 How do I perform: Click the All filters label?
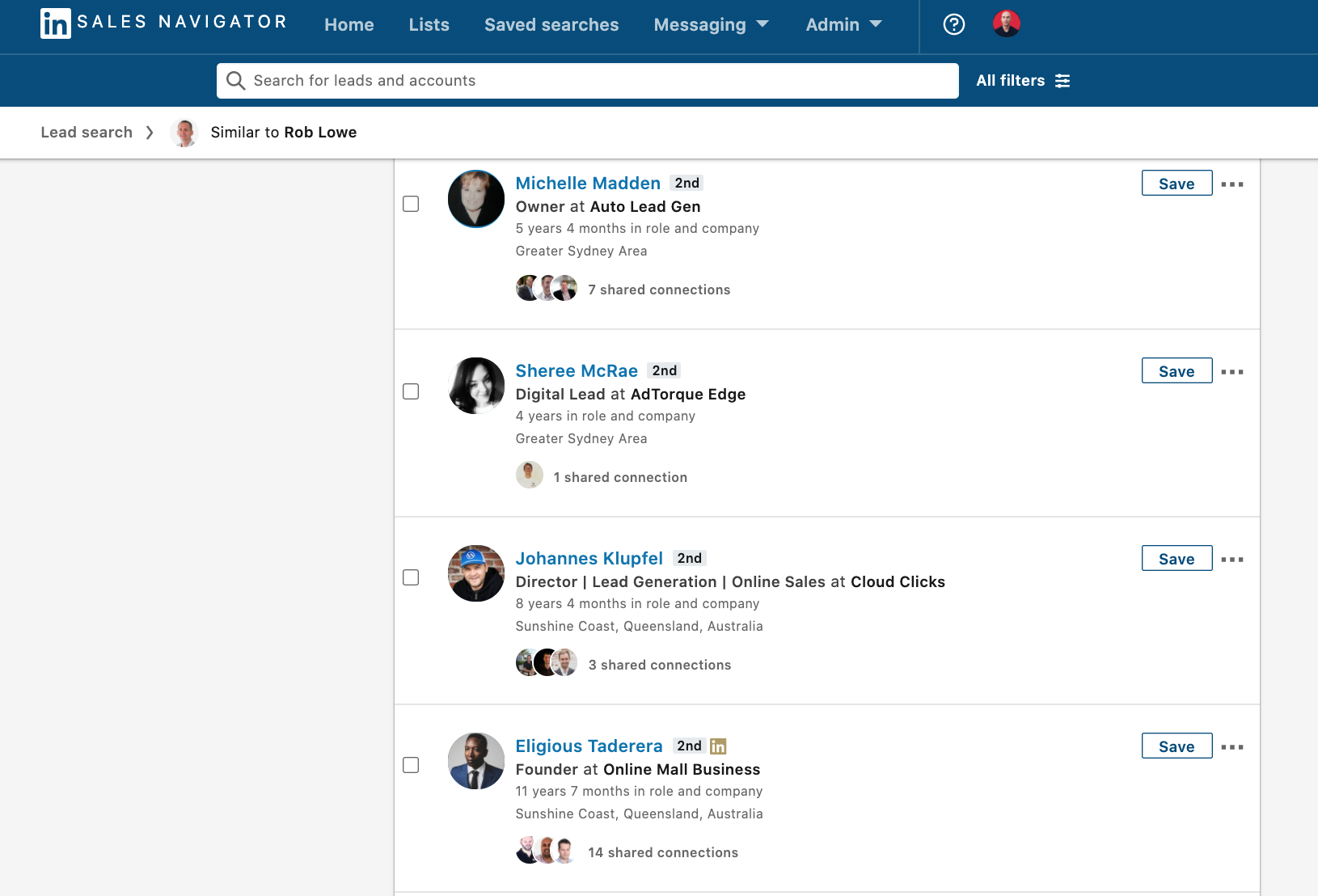pos(1010,81)
